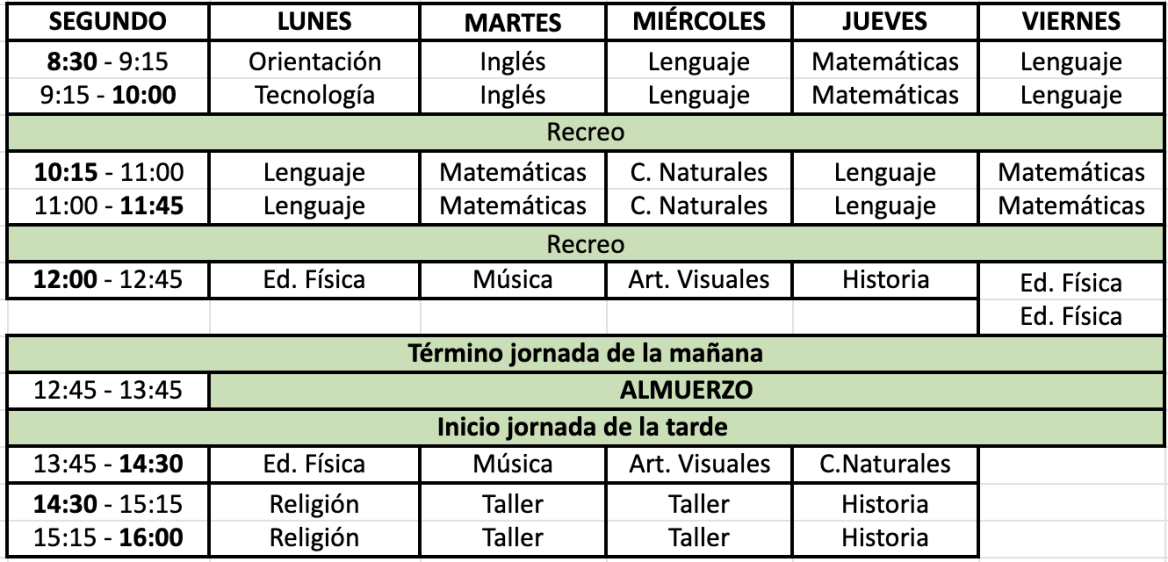Click the VIERNES column header
The image size is (1168, 562).
tap(1071, 22)
